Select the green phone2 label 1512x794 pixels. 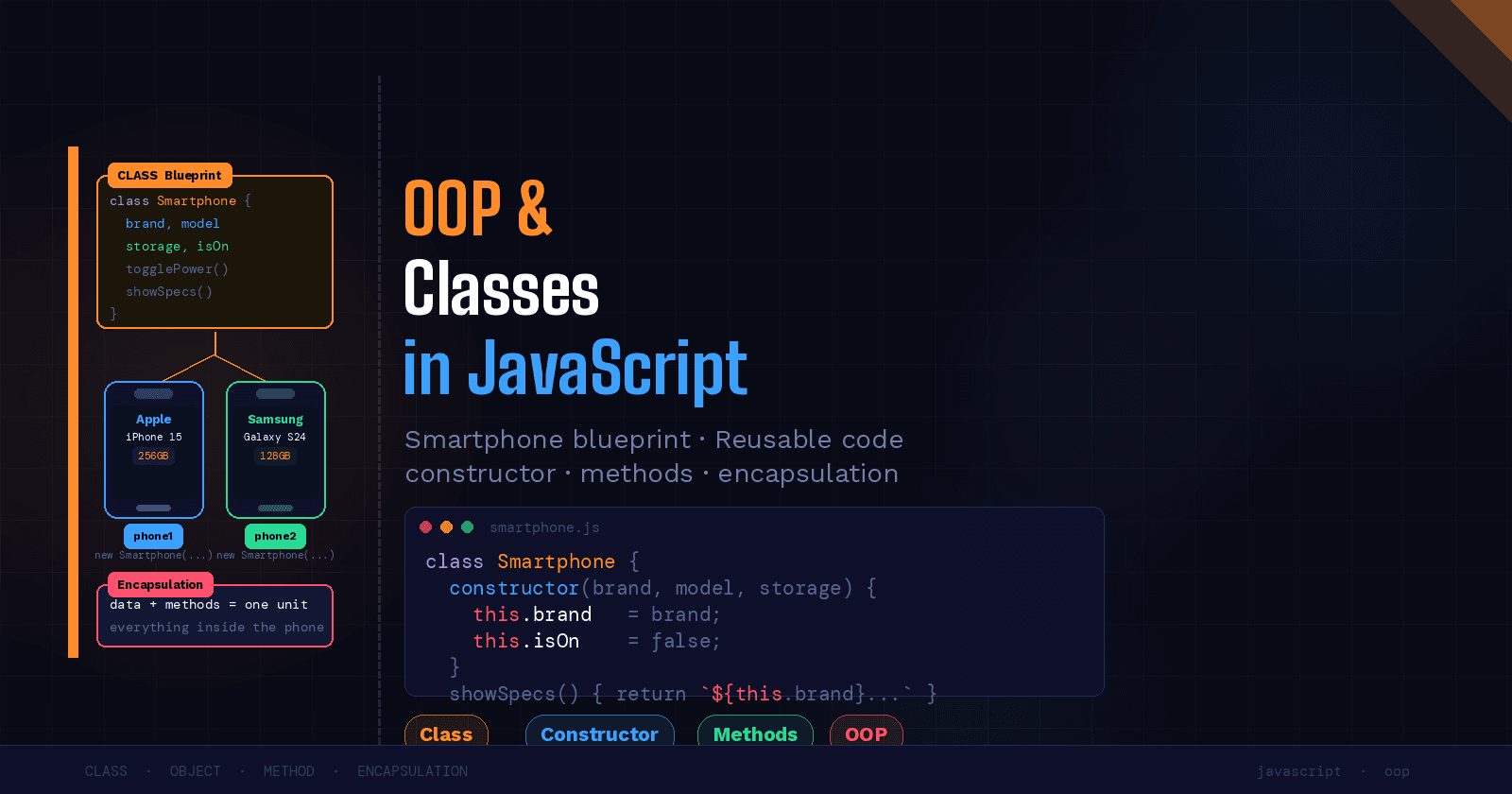(x=275, y=536)
